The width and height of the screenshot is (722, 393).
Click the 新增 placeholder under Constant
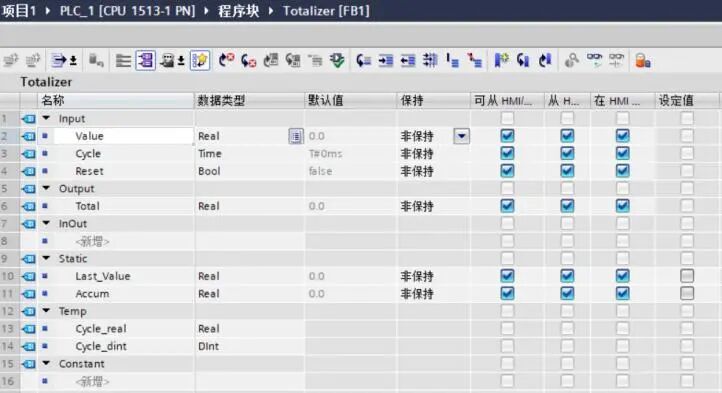point(92,381)
